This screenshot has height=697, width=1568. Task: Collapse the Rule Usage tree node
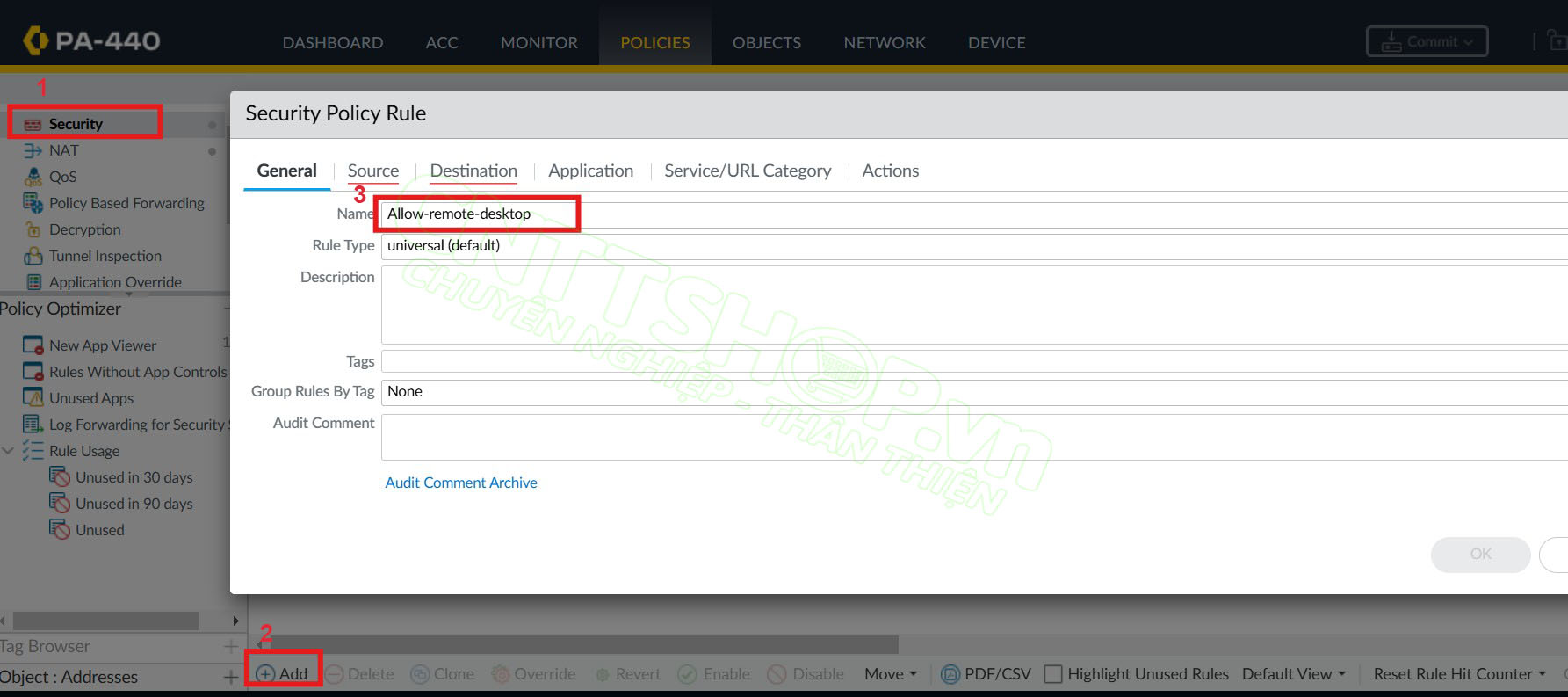coord(8,451)
